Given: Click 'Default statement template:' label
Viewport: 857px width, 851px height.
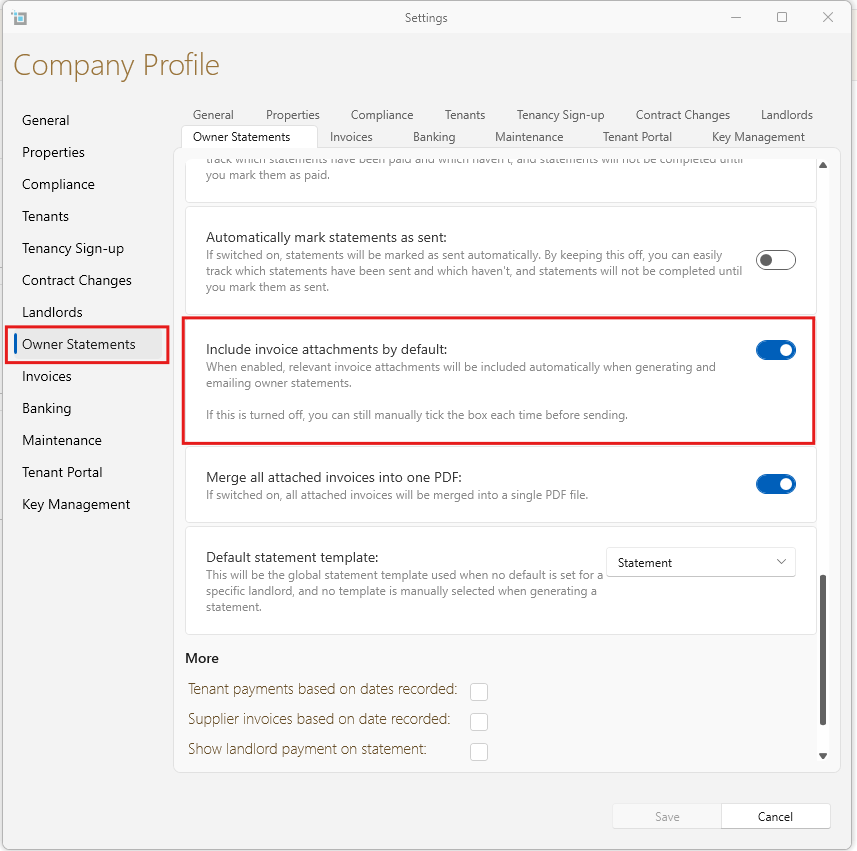Looking at the screenshot, I should 292,557.
